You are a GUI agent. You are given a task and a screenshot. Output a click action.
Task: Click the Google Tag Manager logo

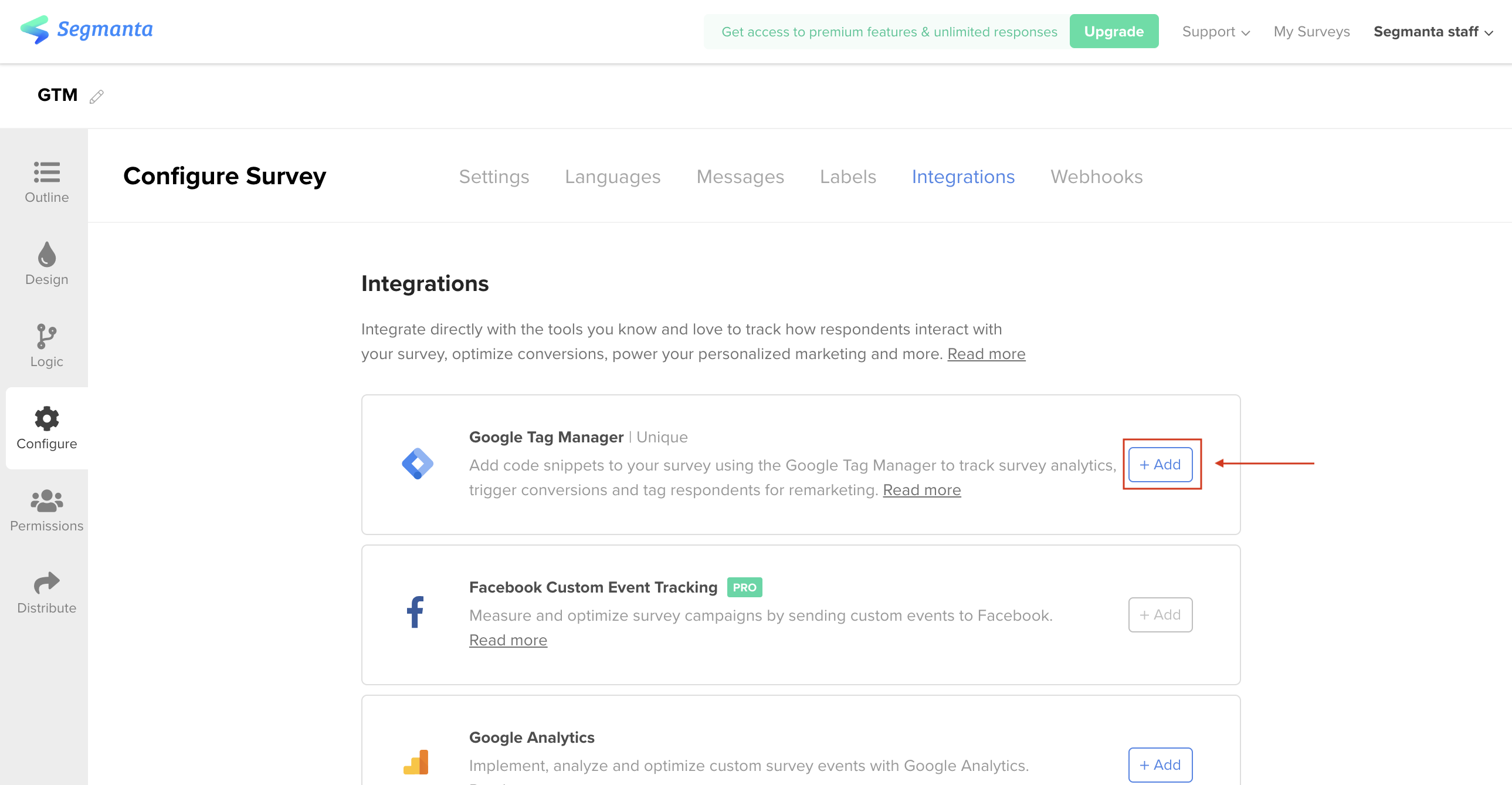point(418,464)
